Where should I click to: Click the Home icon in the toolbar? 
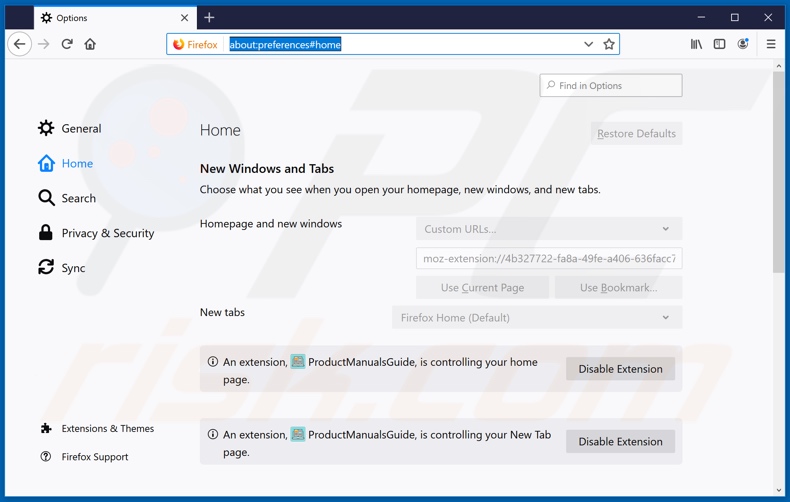tap(90, 44)
